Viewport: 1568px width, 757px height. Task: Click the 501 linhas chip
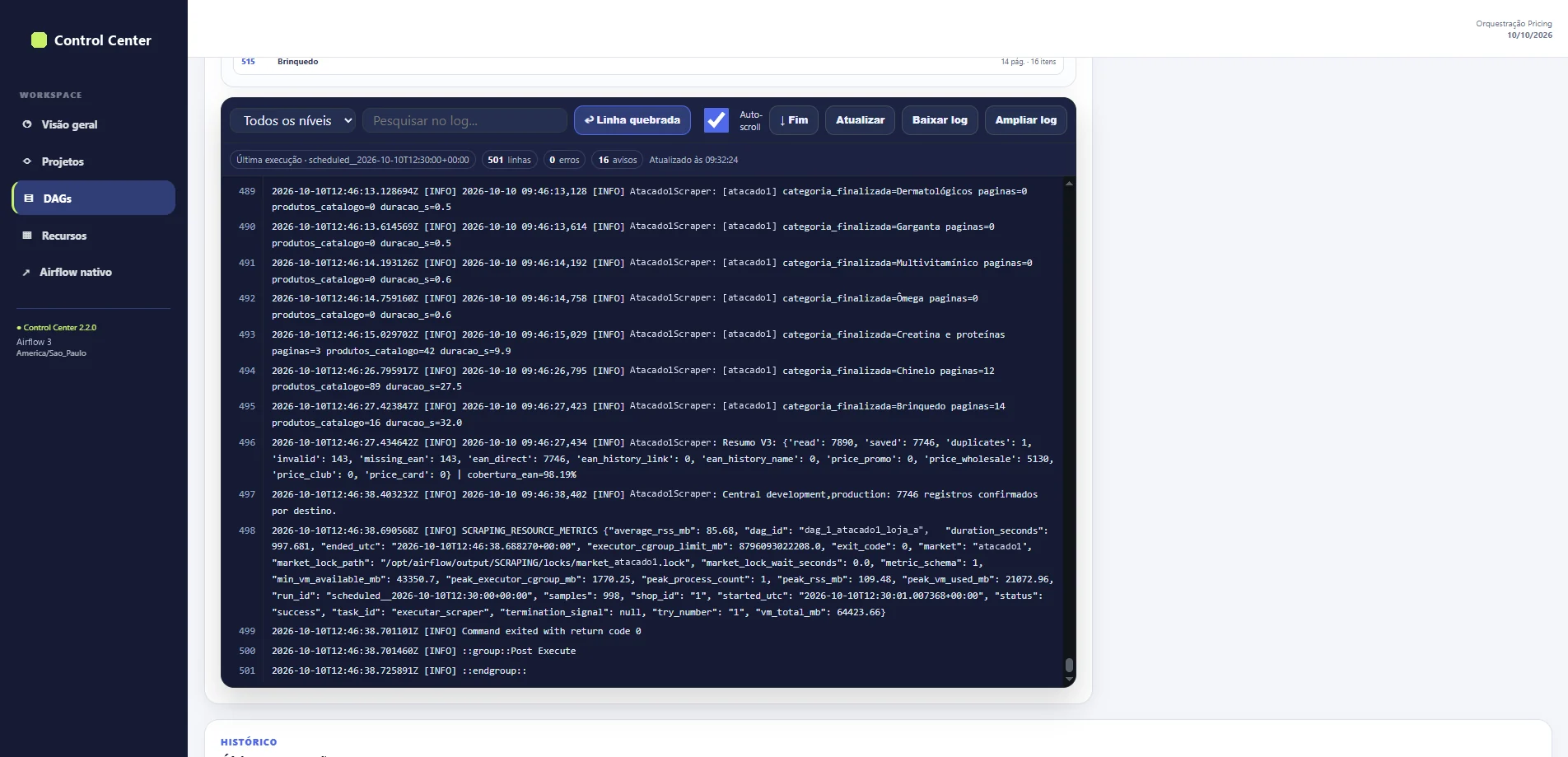[x=509, y=160]
